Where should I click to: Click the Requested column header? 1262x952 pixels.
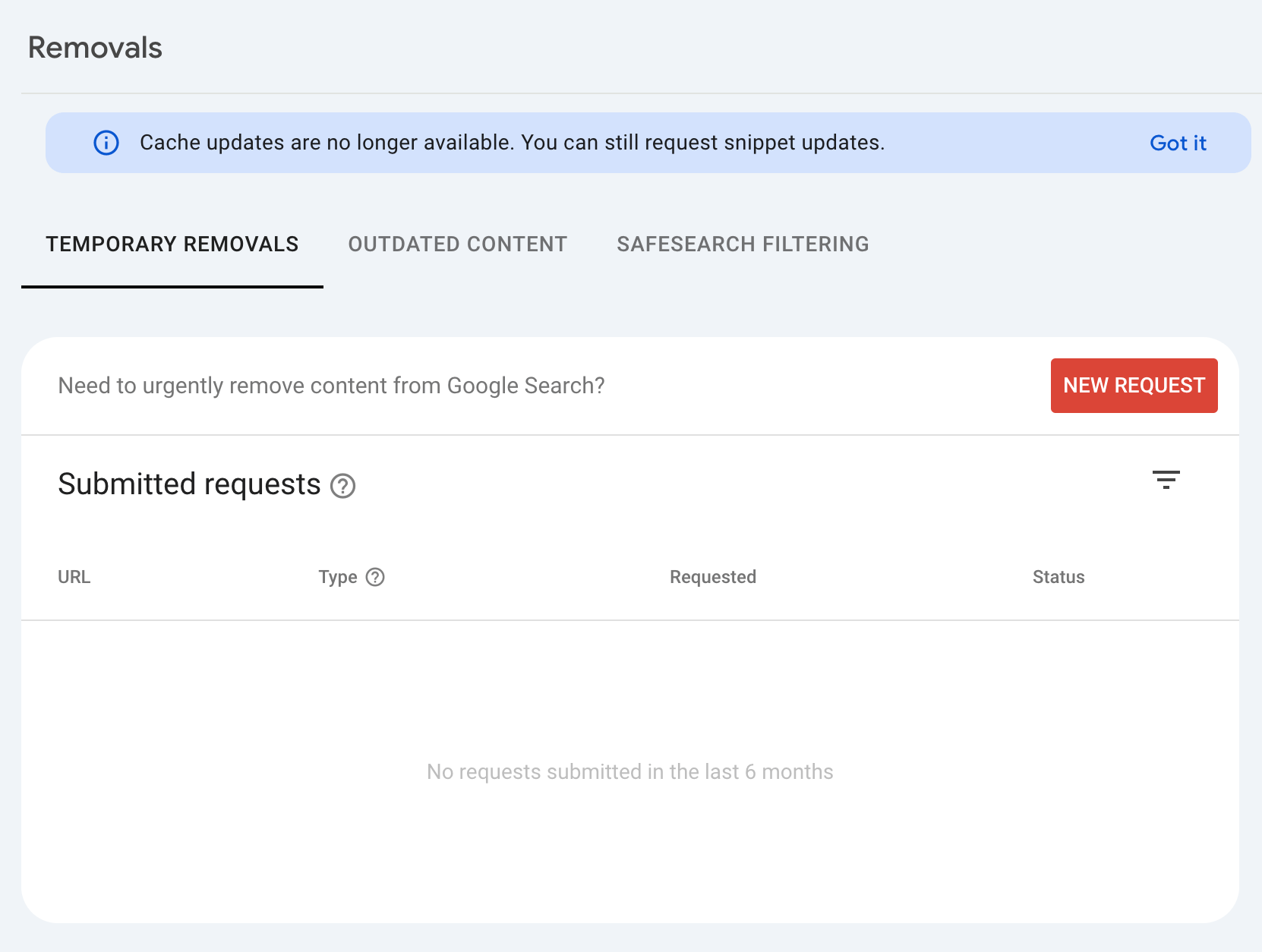(712, 577)
